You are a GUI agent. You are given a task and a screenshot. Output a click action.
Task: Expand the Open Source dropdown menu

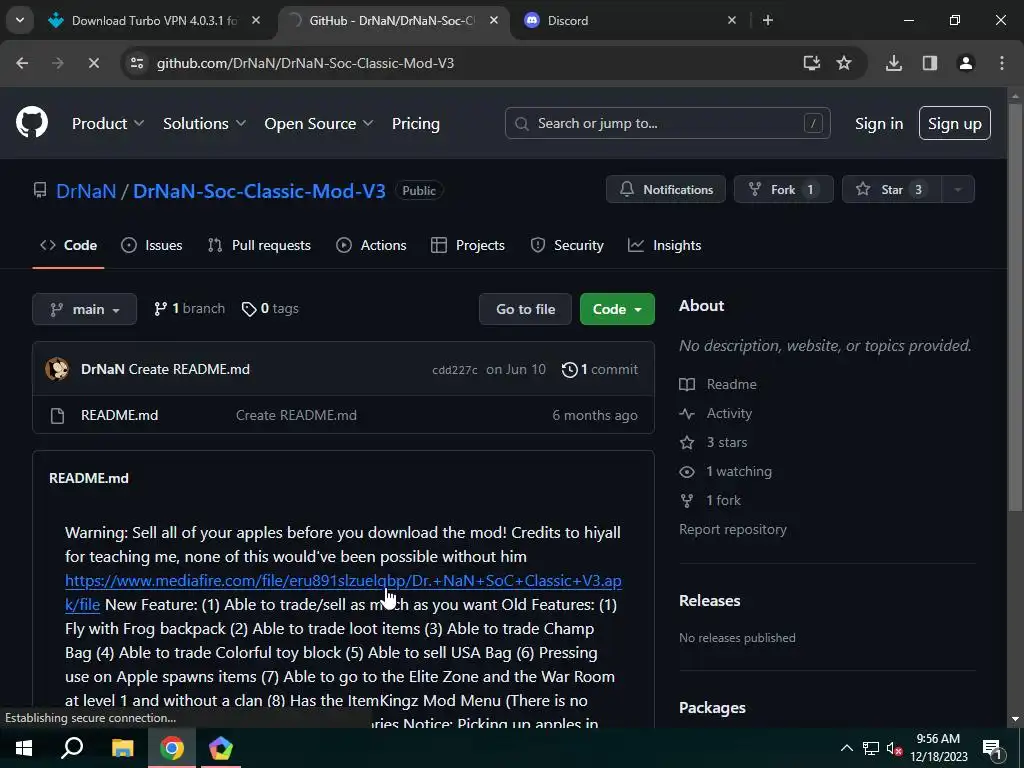(319, 123)
